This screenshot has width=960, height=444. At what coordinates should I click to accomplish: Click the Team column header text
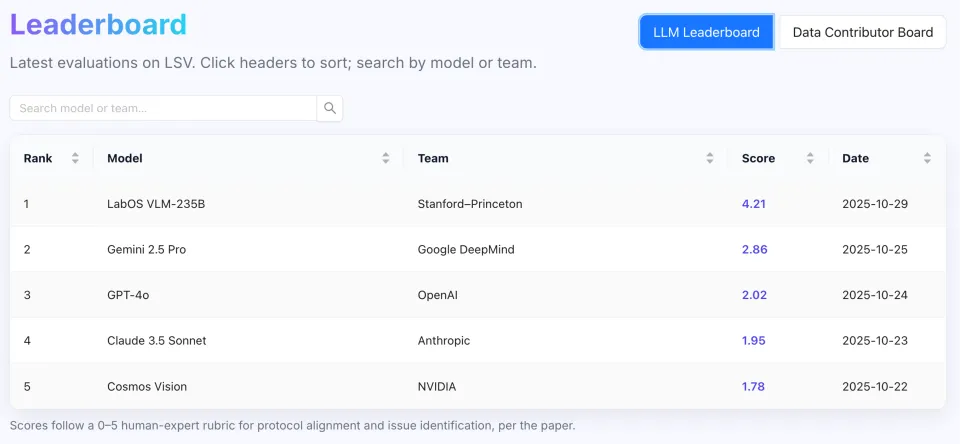pyautogui.click(x=433, y=158)
